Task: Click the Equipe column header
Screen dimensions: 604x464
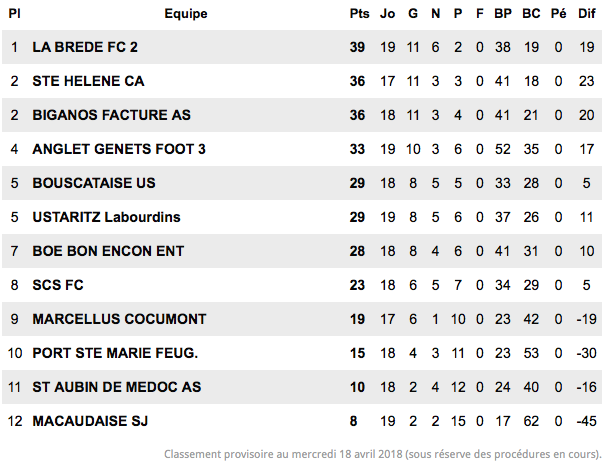Action: (x=186, y=14)
